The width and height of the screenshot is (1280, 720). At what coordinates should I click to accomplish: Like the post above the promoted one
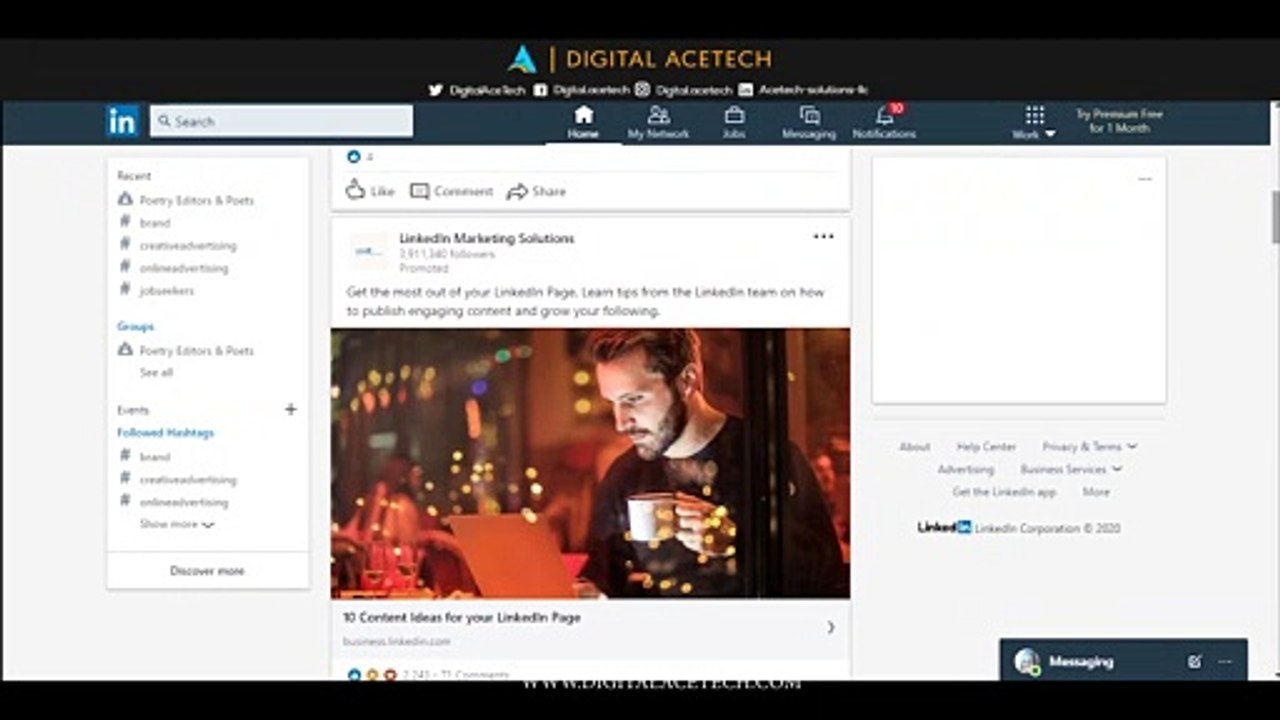370,190
